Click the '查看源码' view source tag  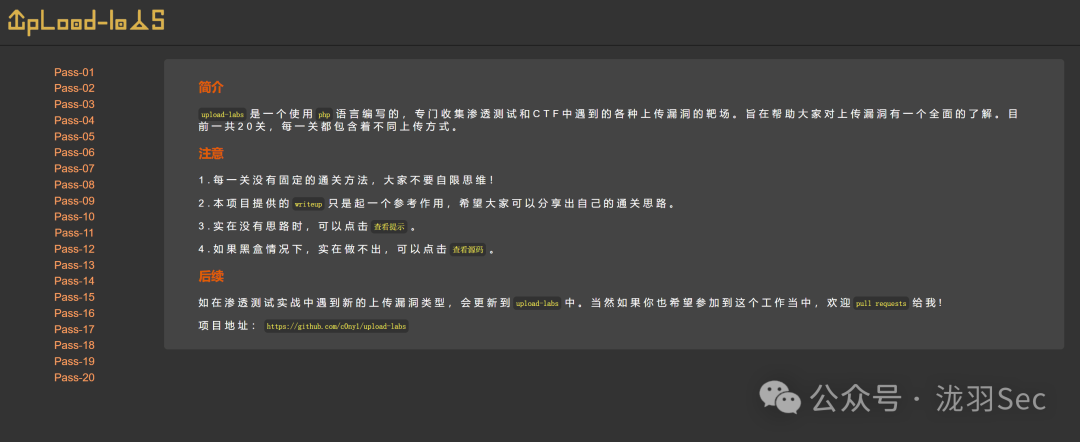point(468,250)
